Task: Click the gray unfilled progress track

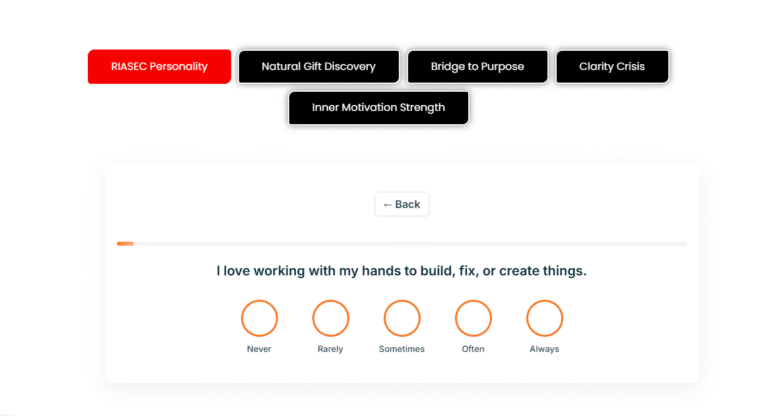Action: pyautogui.click(x=410, y=243)
